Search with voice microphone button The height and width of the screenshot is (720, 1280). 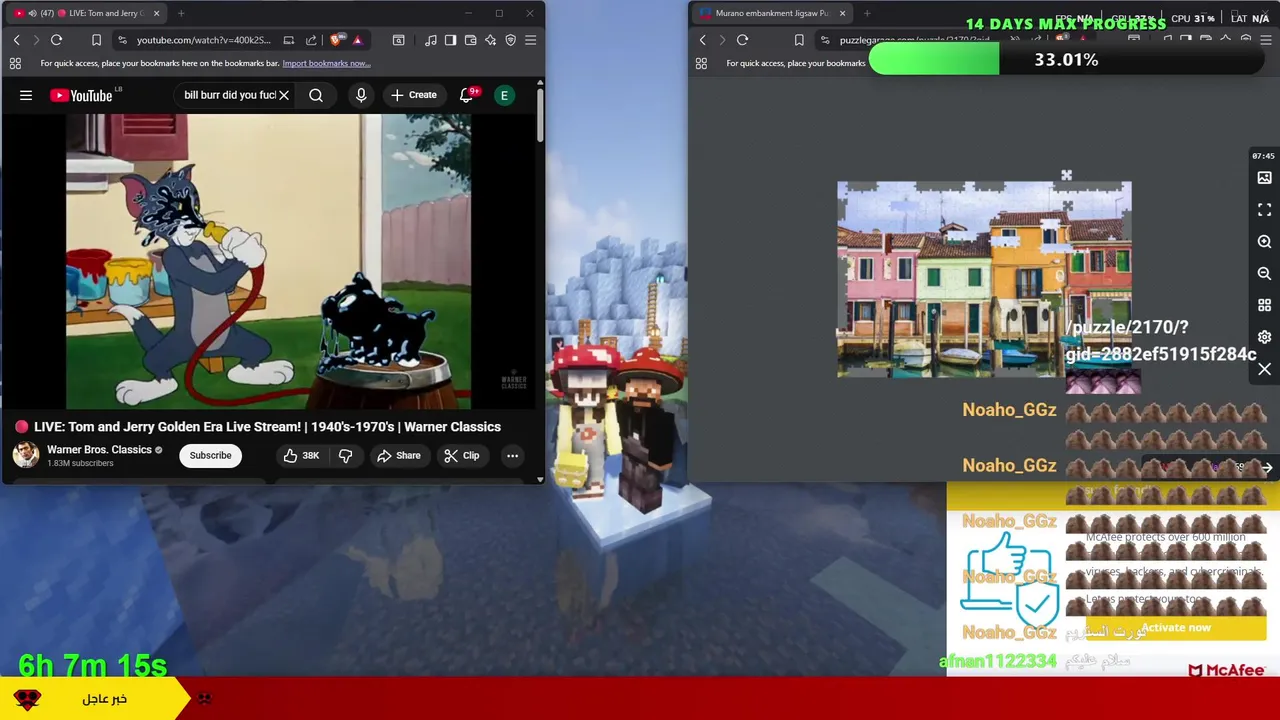[x=361, y=95]
